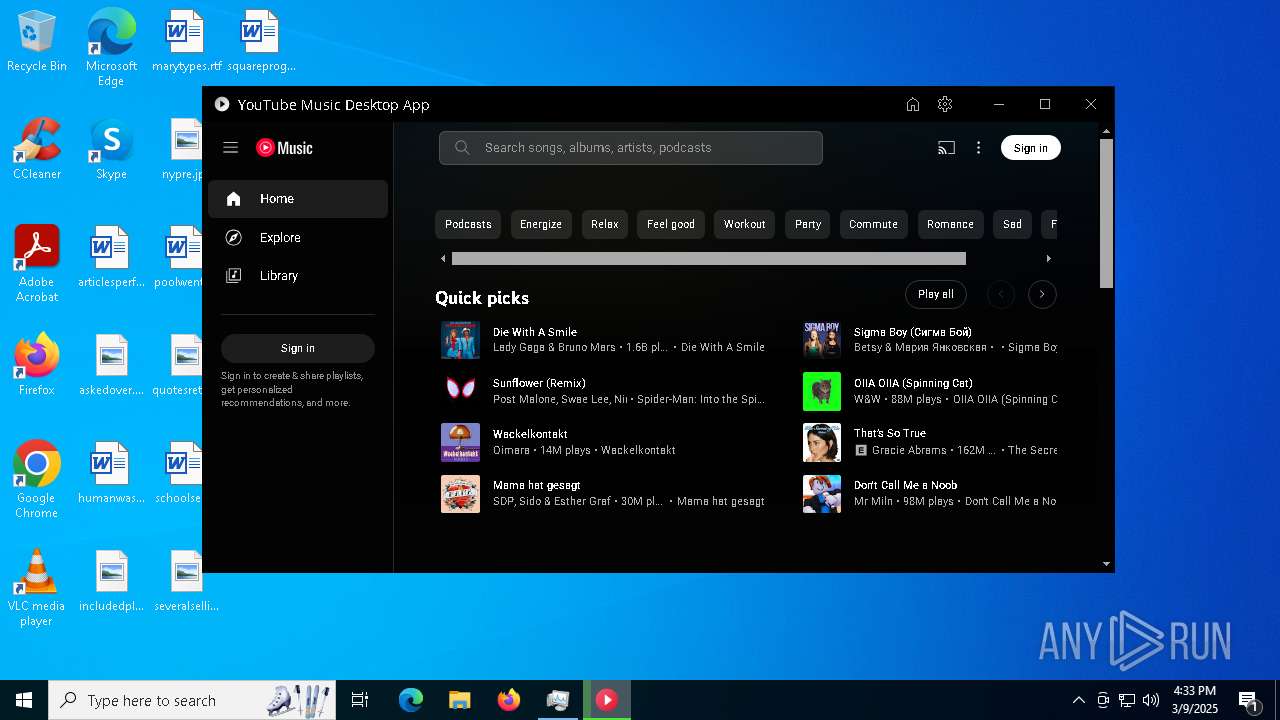
Task: Play Don't Call Me a Noob thumbnail
Action: point(822,494)
